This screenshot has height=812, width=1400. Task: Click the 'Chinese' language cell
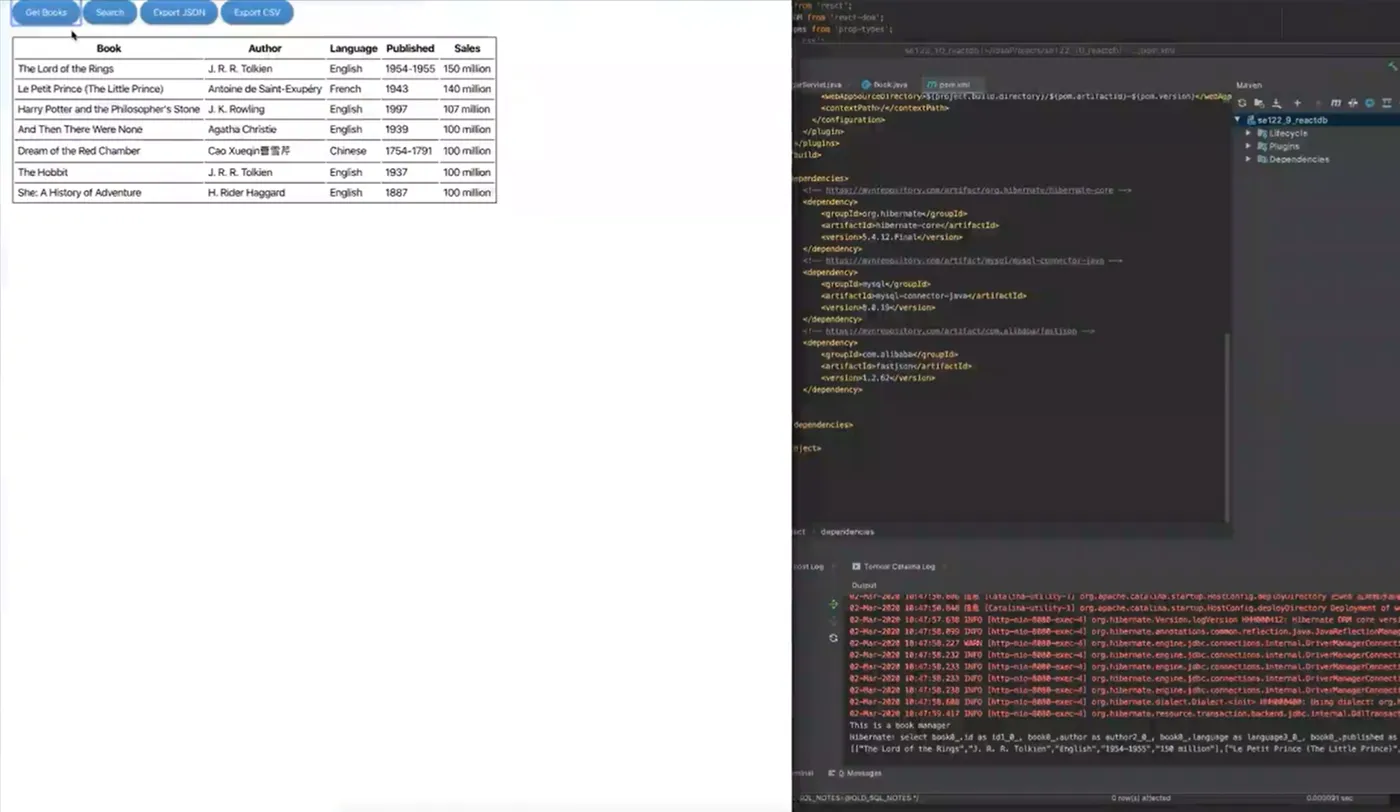354,151
